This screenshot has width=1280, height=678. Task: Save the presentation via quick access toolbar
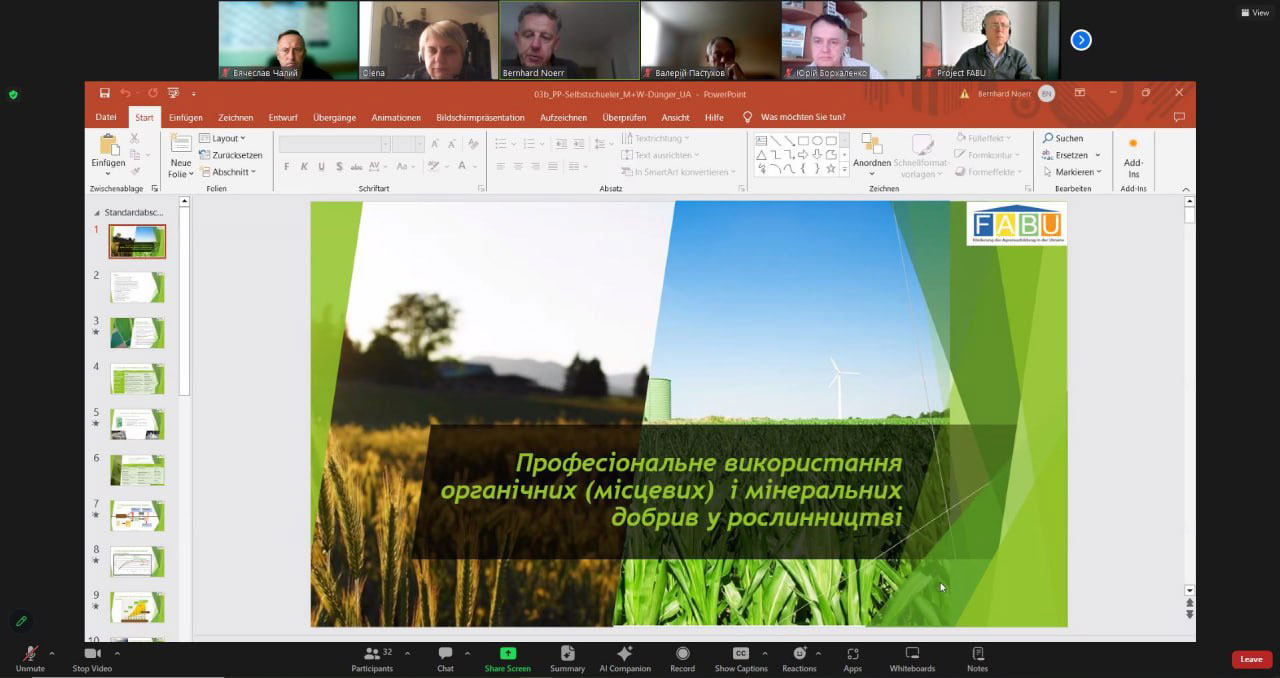click(x=105, y=93)
